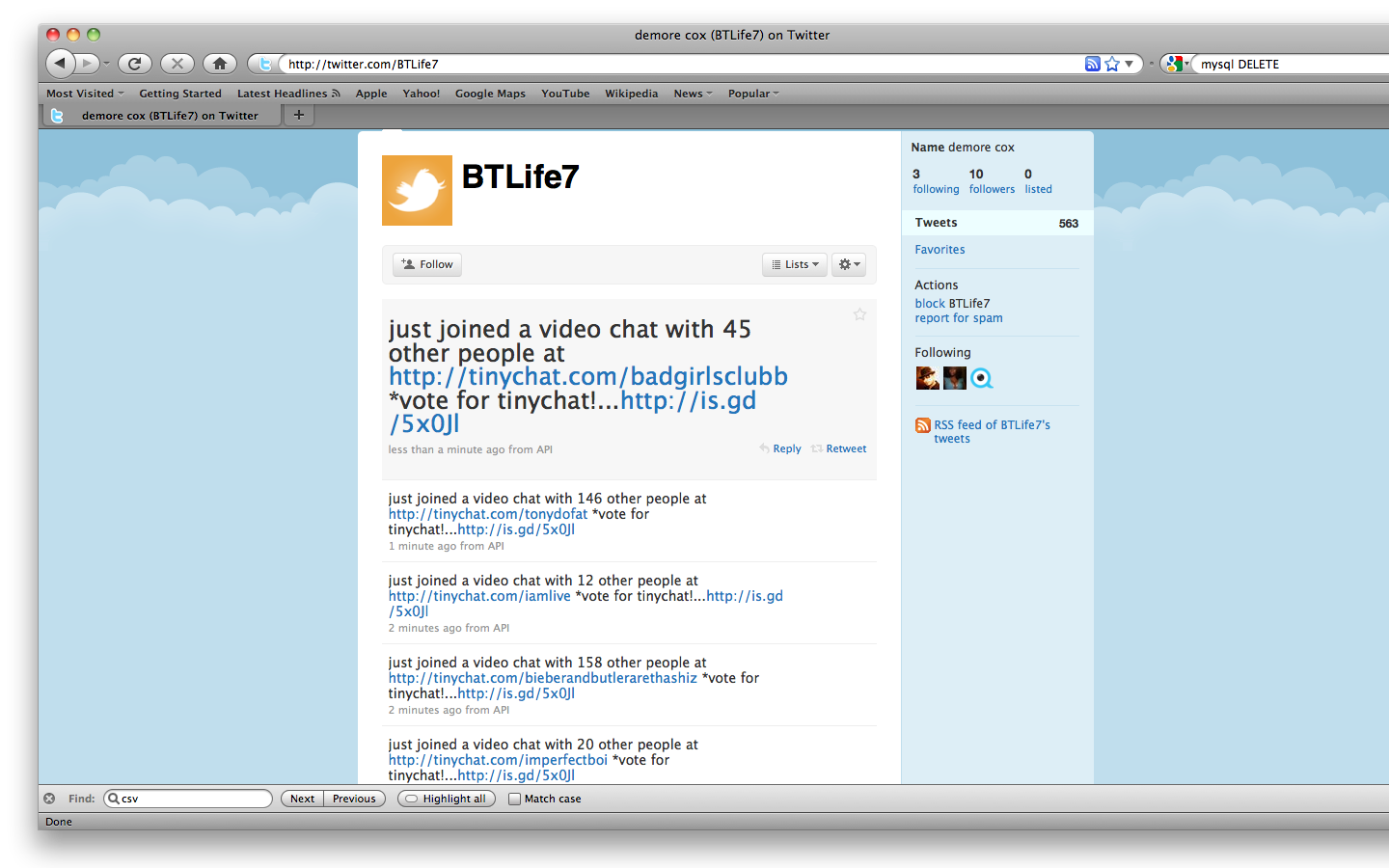
Task: Open the RSS feed of BTLife7's tweets
Action: point(992,424)
